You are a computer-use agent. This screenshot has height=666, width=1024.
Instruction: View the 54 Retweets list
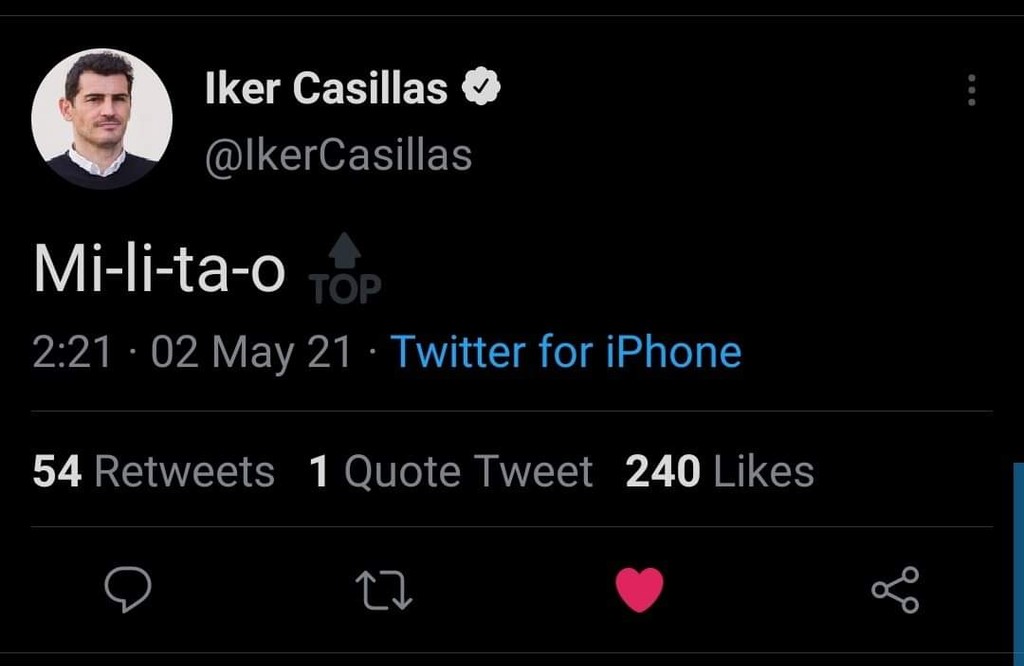[153, 471]
